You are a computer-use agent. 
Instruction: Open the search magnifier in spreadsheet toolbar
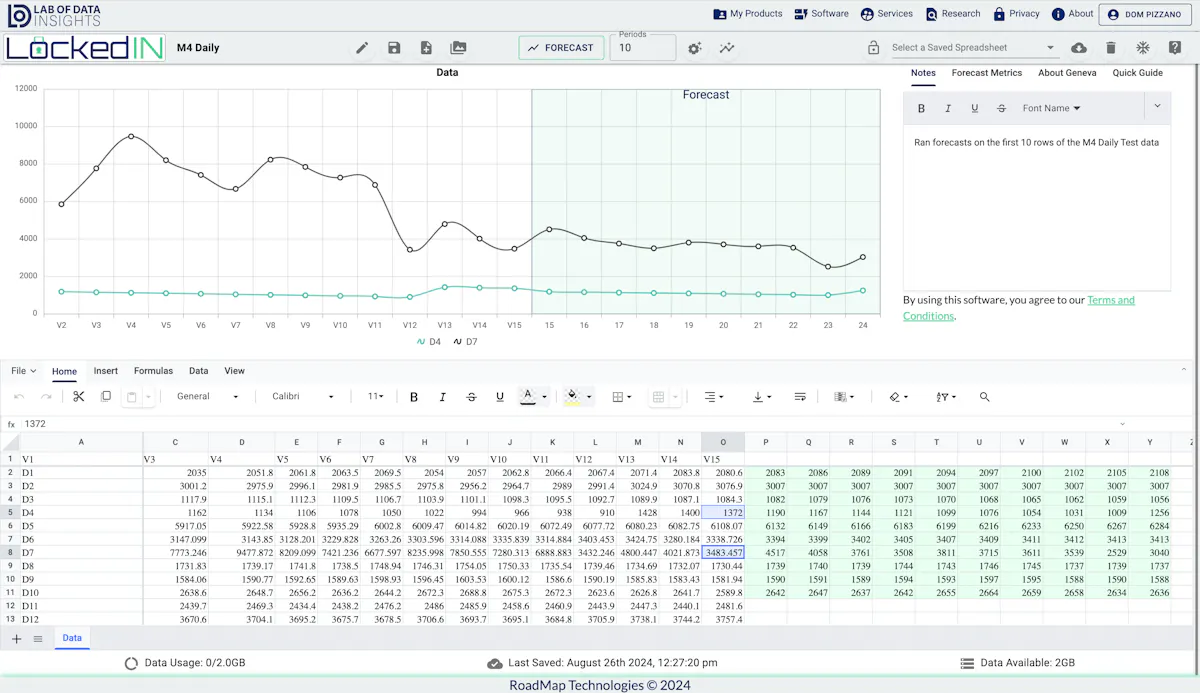(985, 397)
